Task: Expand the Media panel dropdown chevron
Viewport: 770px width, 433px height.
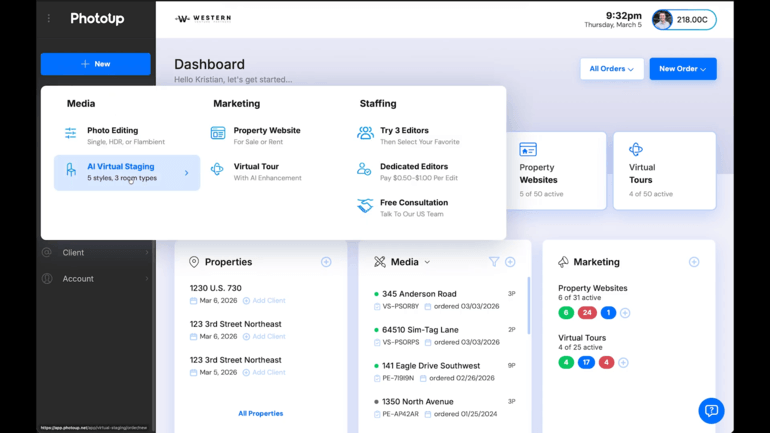Action: pyautogui.click(x=428, y=262)
